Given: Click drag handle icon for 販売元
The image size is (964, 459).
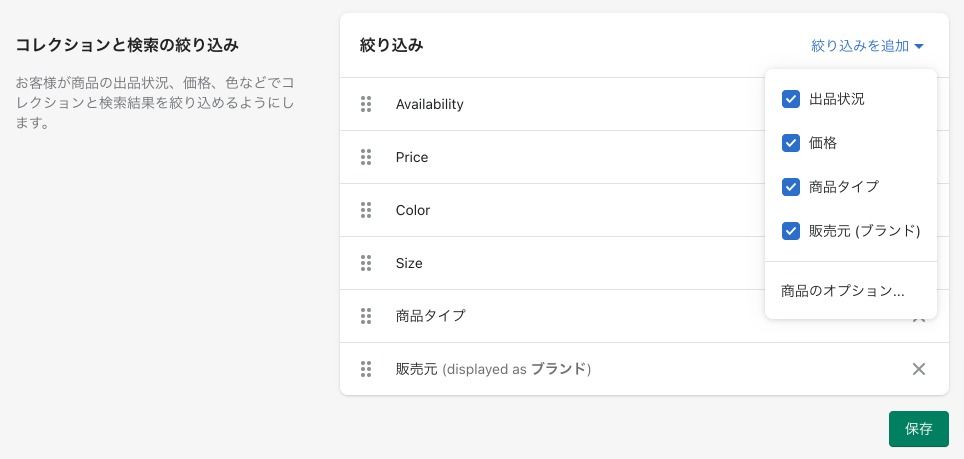Looking at the screenshot, I should [366, 369].
